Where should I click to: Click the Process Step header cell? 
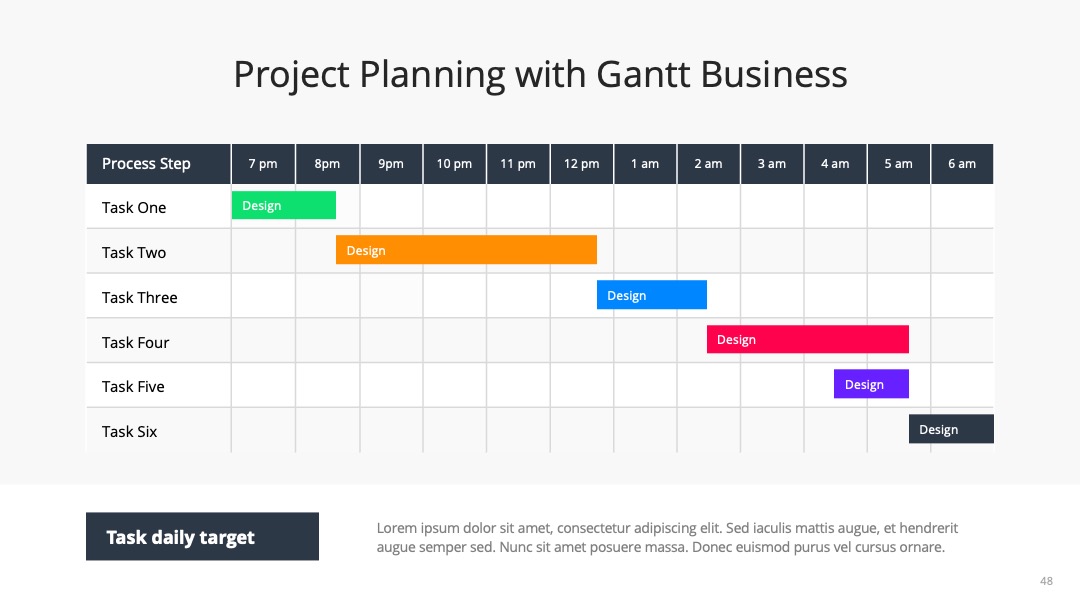[158, 164]
